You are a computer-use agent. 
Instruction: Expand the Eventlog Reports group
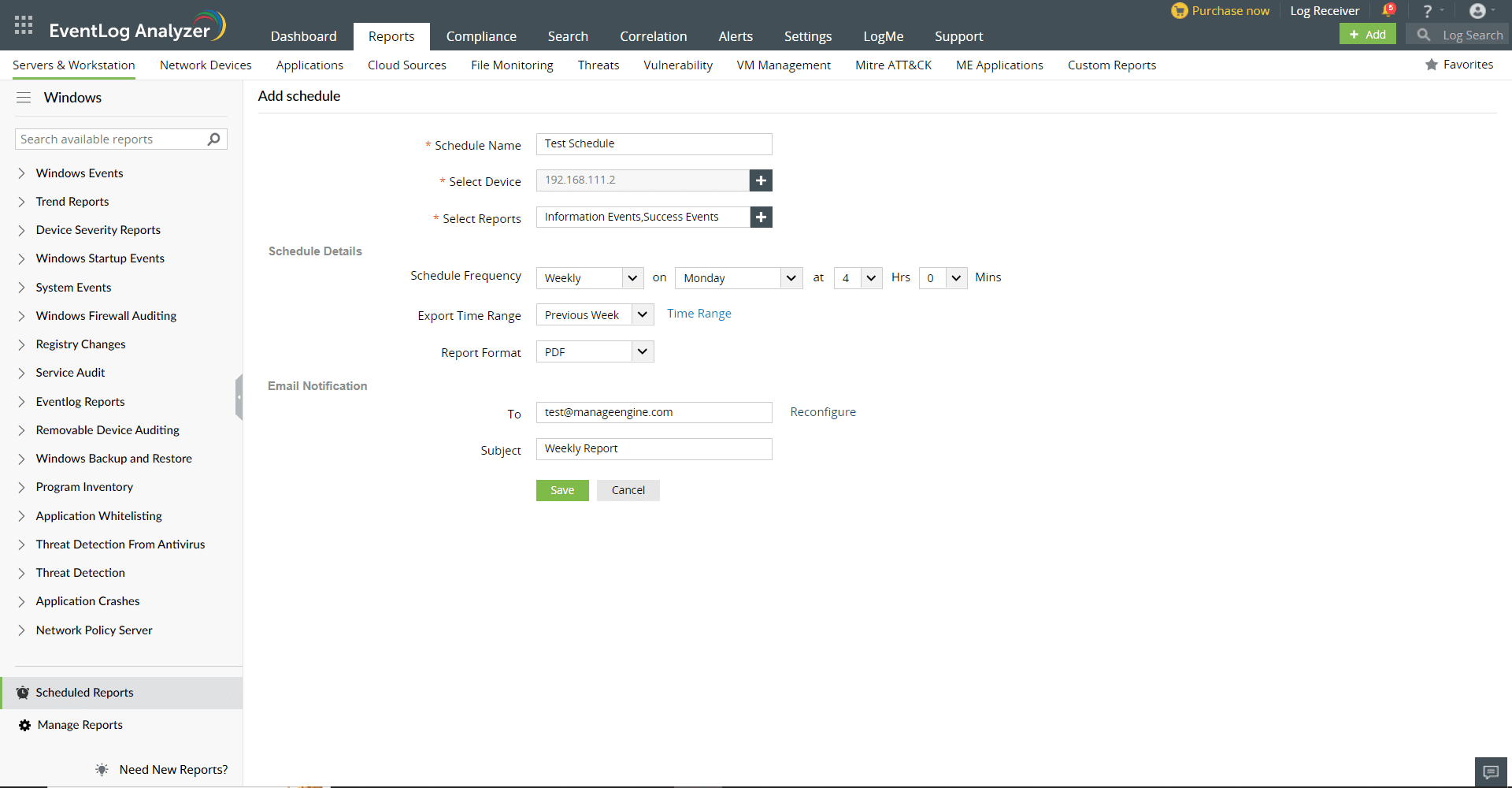point(21,402)
